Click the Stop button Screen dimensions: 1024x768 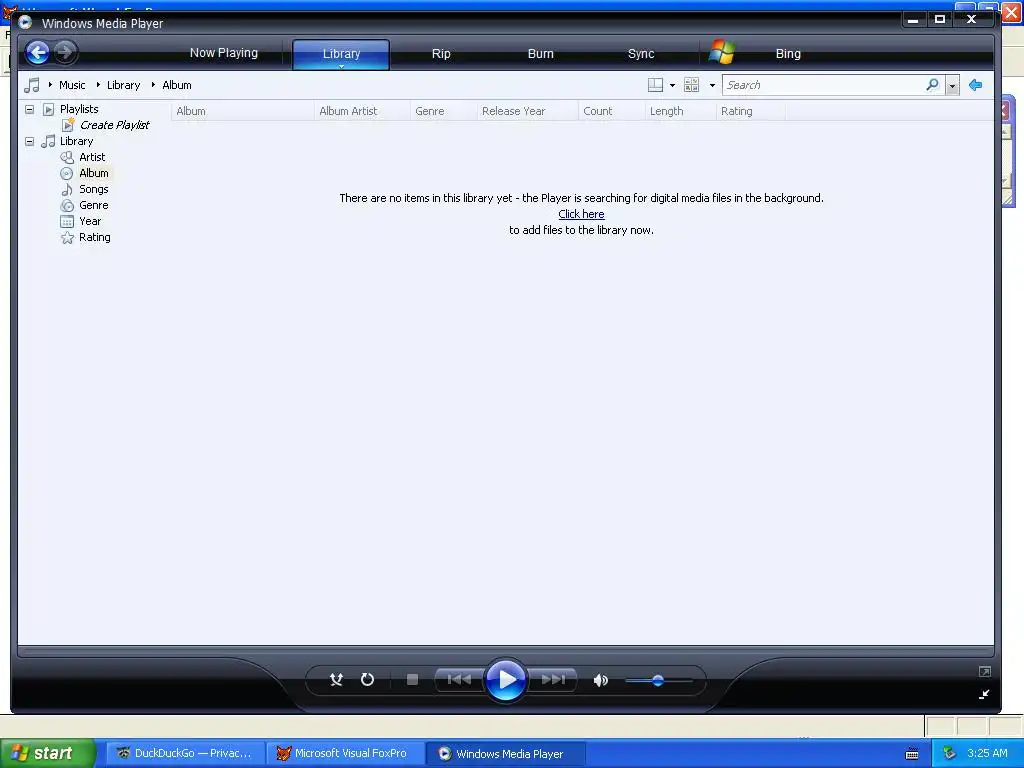[412, 680]
